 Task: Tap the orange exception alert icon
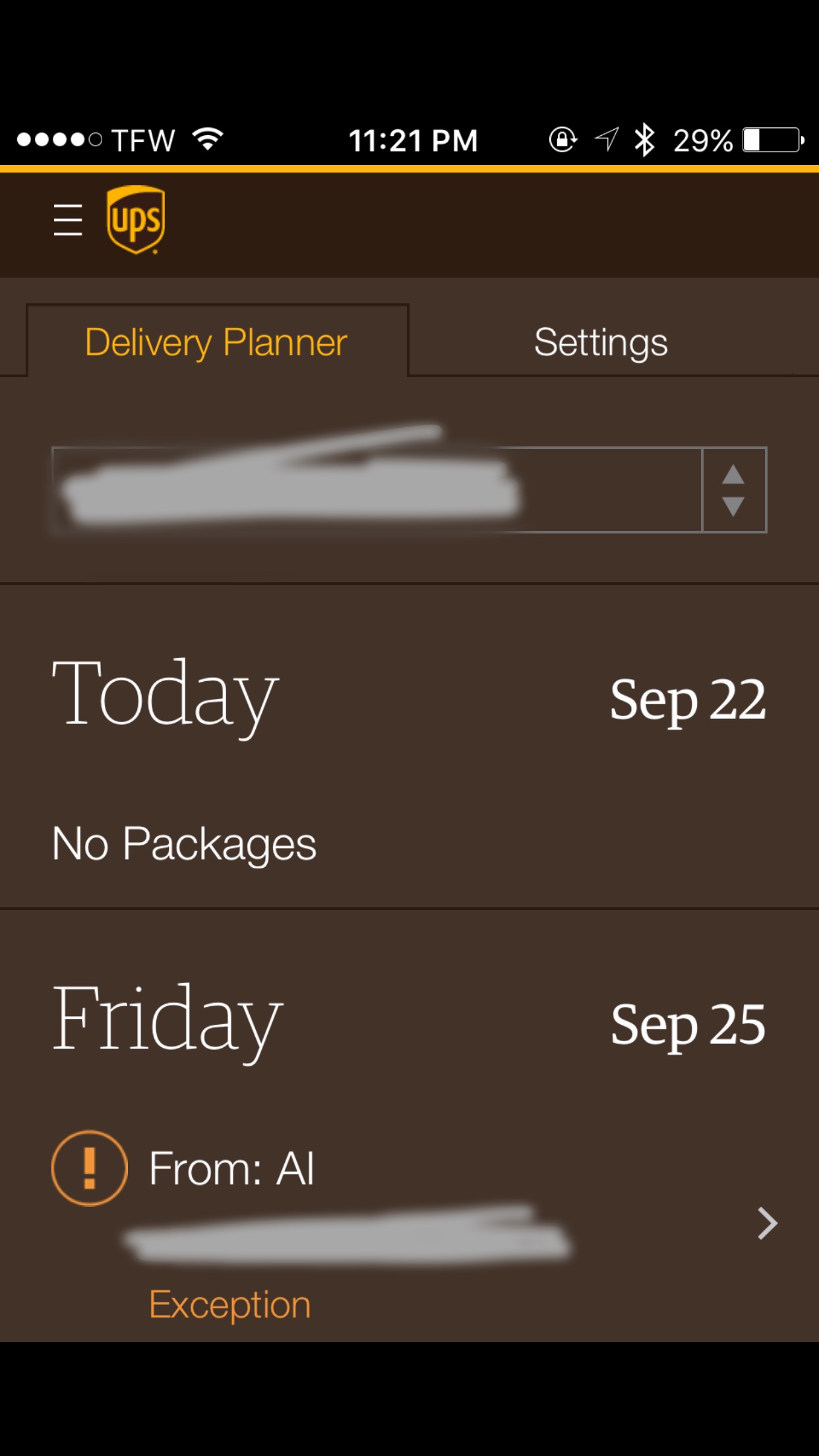[89, 1168]
